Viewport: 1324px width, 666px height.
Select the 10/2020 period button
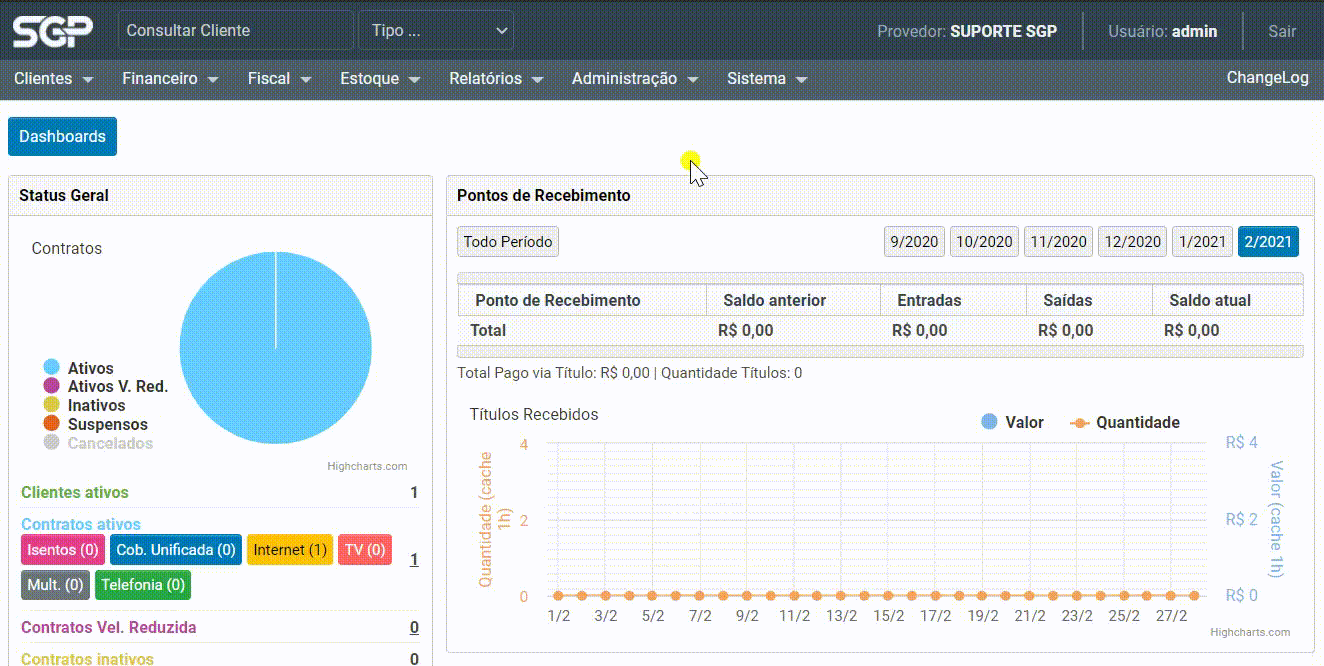(x=985, y=242)
